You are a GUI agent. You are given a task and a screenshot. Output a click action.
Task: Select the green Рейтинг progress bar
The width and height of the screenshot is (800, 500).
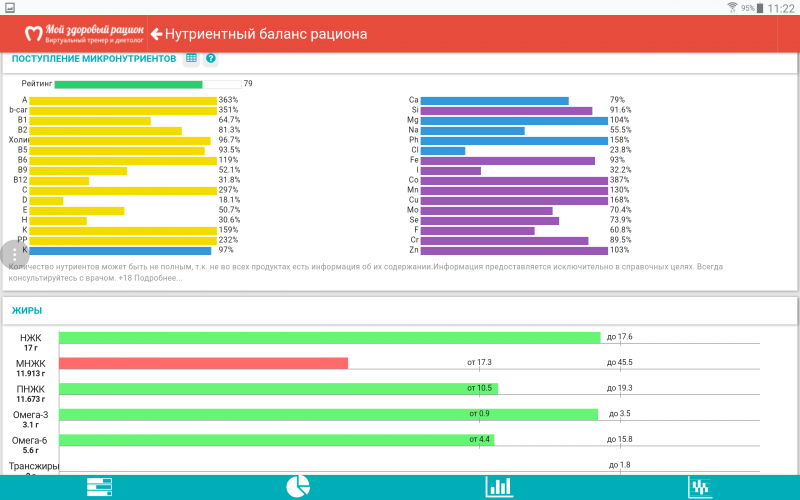[128, 84]
